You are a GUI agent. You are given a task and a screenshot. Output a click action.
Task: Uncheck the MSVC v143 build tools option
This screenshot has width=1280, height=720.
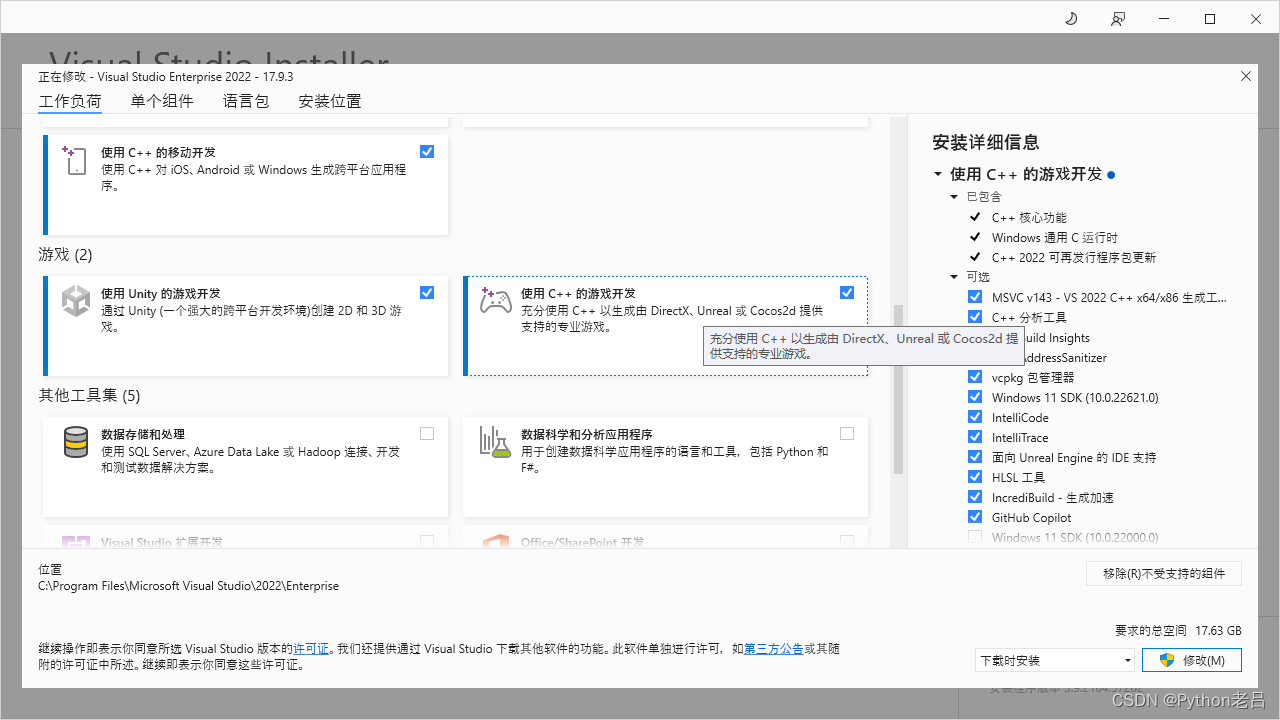point(975,297)
